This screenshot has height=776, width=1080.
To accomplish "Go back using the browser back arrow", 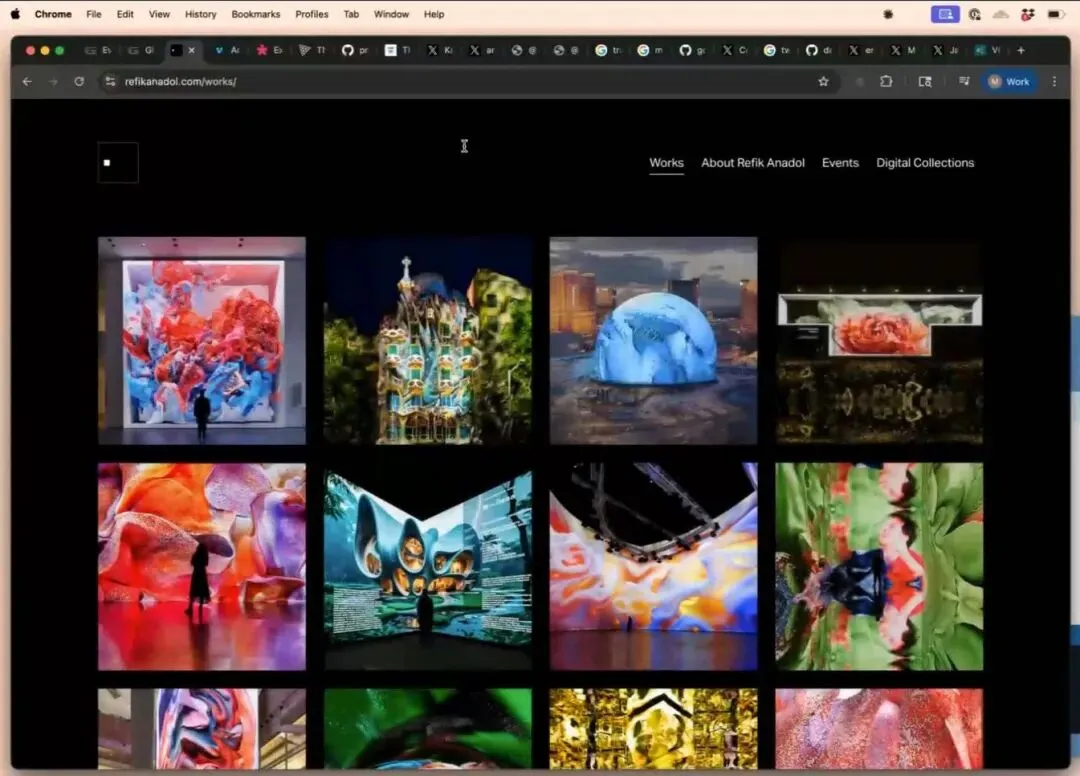I will 27,81.
